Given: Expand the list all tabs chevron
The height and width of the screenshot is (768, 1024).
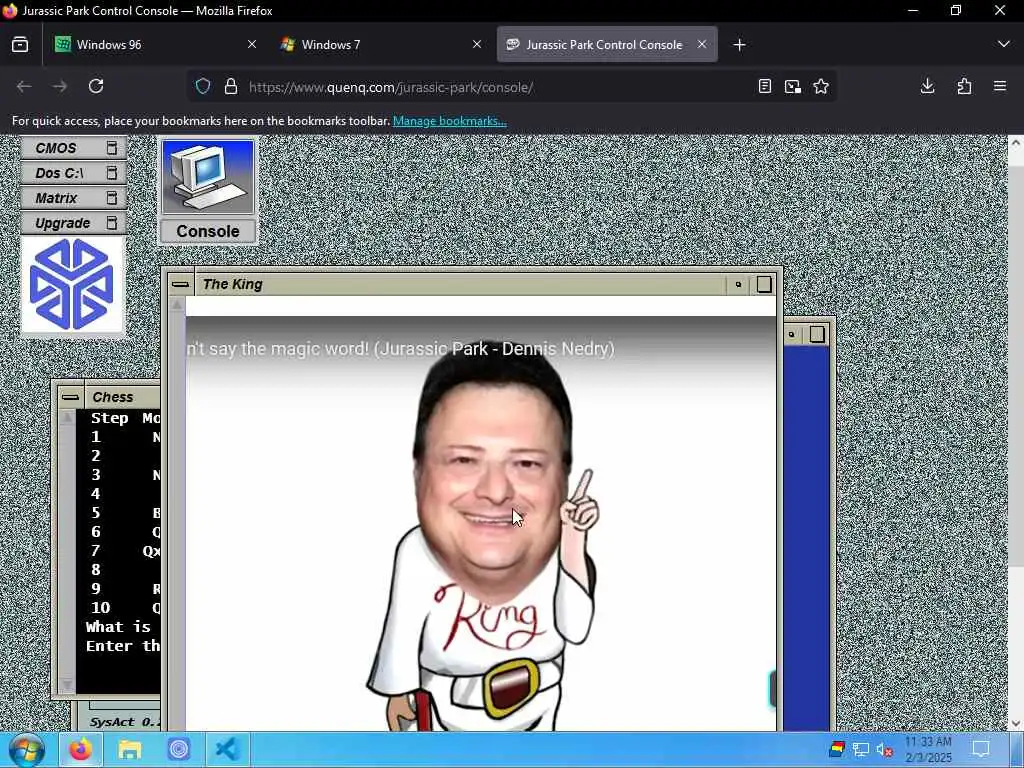Looking at the screenshot, I should point(1004,44).
